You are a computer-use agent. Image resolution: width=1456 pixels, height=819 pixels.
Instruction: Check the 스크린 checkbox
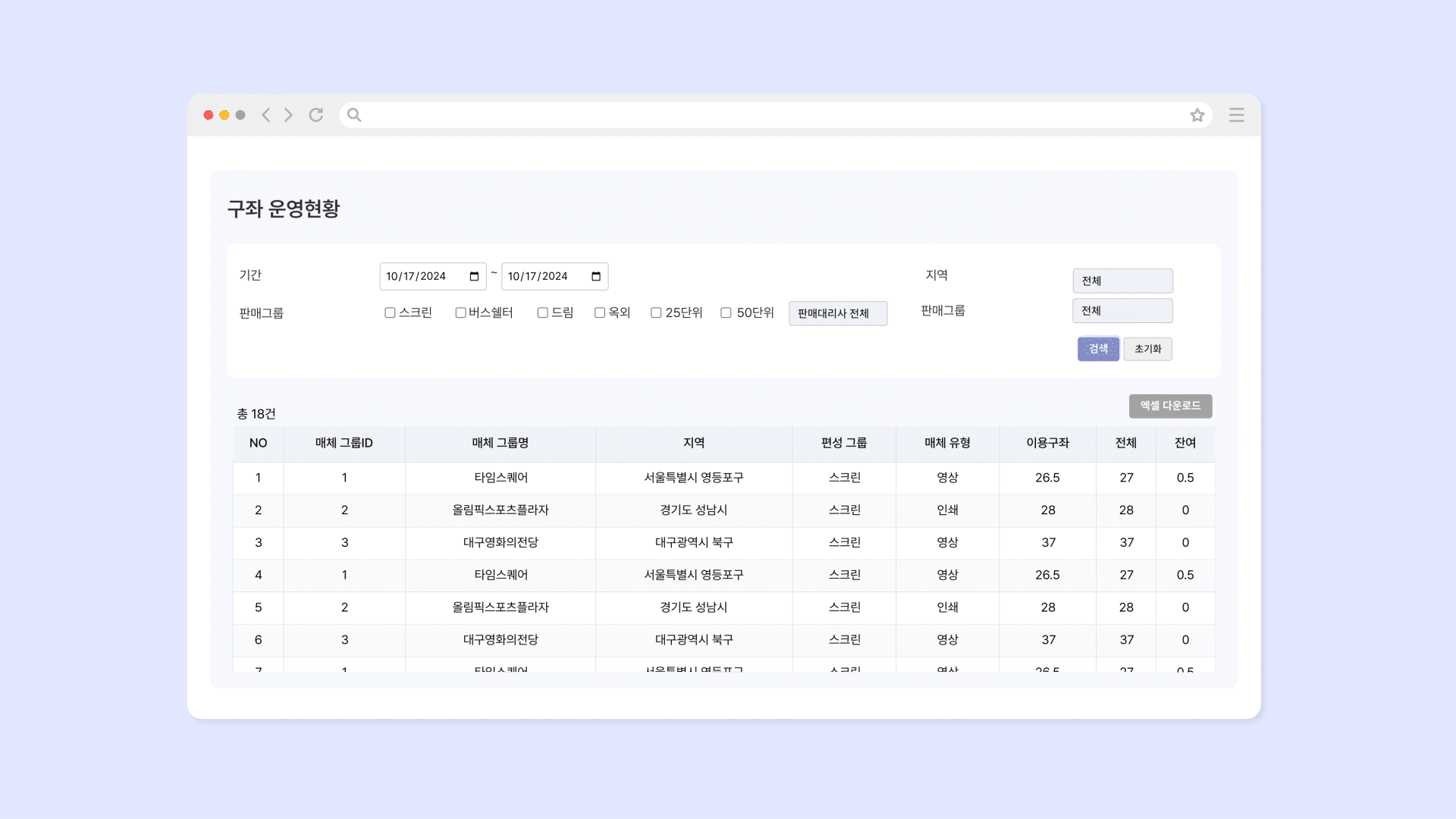[390, 312]
